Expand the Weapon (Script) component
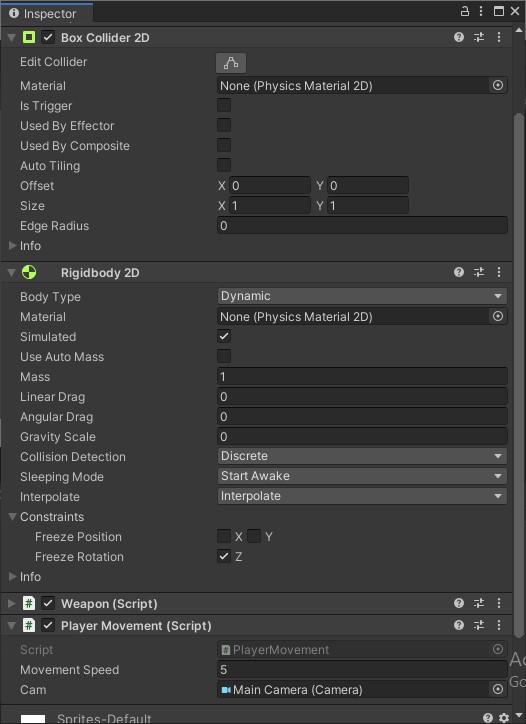 click(x=12, y=603)
